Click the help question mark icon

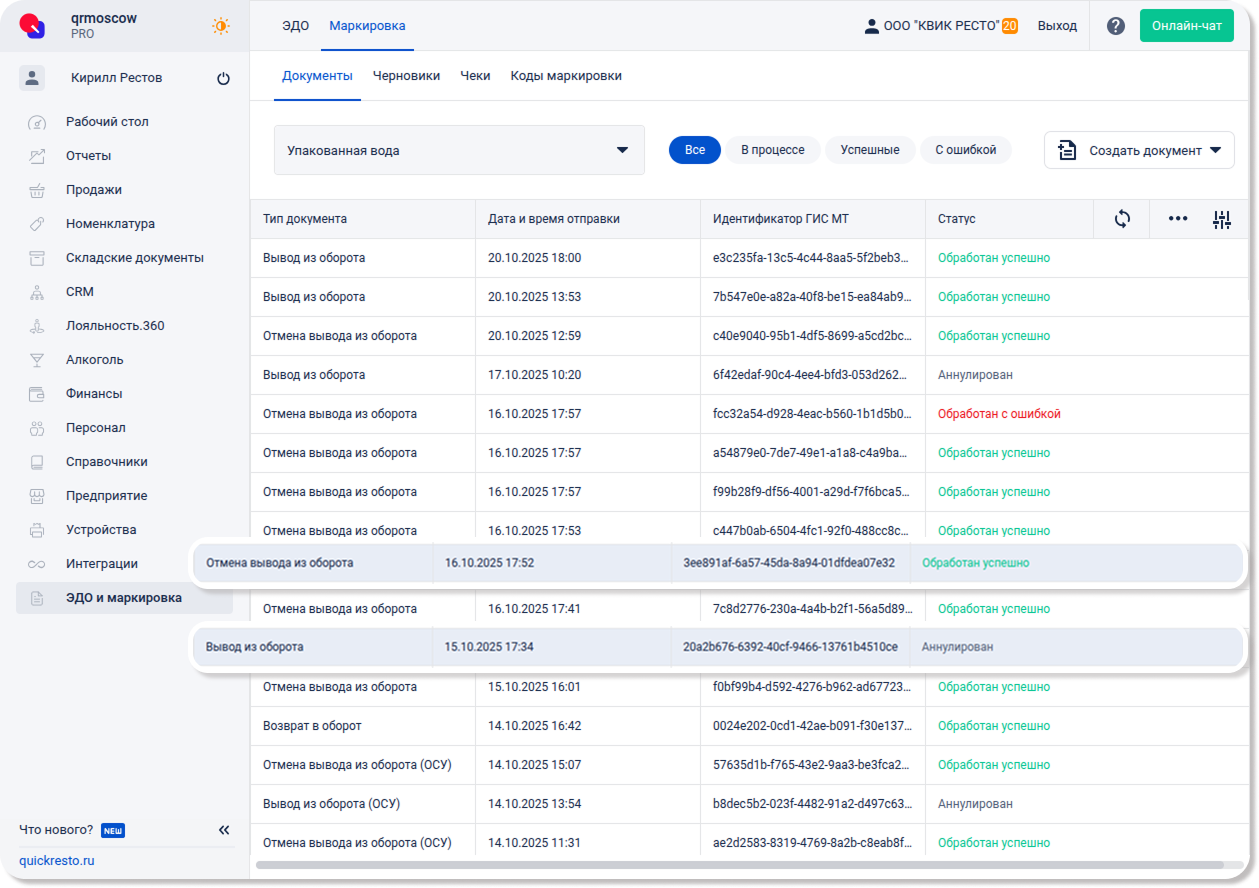[1116, 26]
